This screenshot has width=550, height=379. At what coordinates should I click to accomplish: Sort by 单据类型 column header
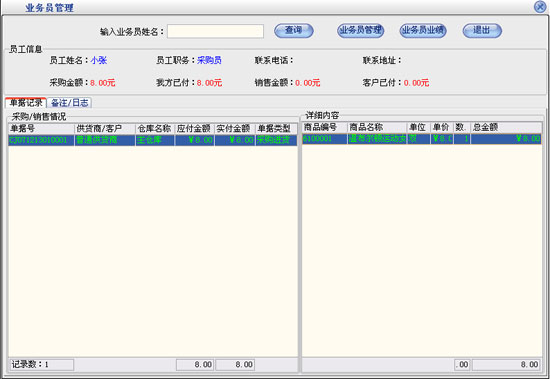point(276,128)
